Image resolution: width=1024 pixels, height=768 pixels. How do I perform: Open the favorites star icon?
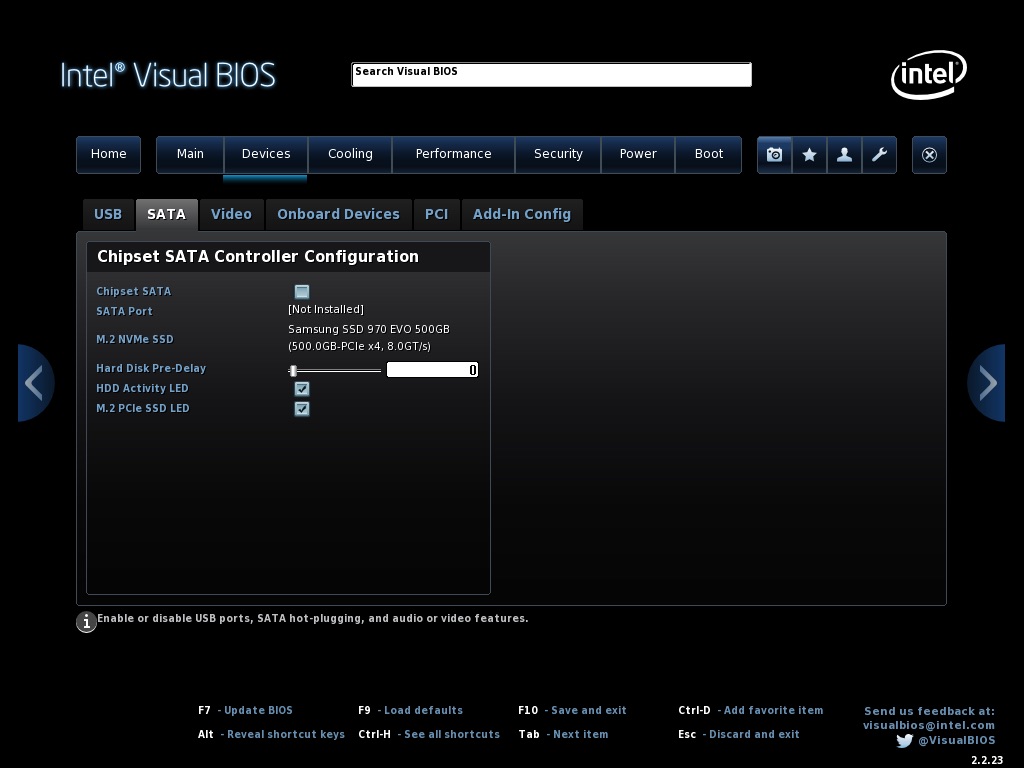click(x=809, y=155)
